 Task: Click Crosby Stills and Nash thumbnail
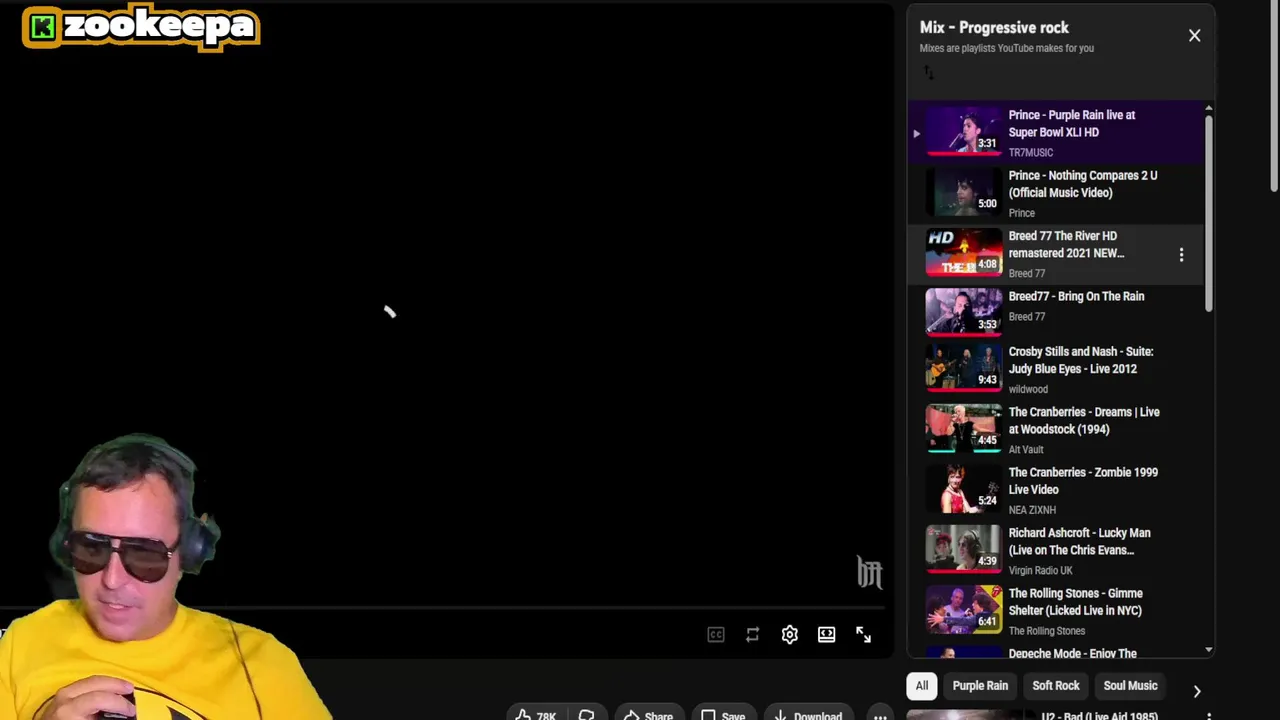pyautogui.click(x=963, y=367)
